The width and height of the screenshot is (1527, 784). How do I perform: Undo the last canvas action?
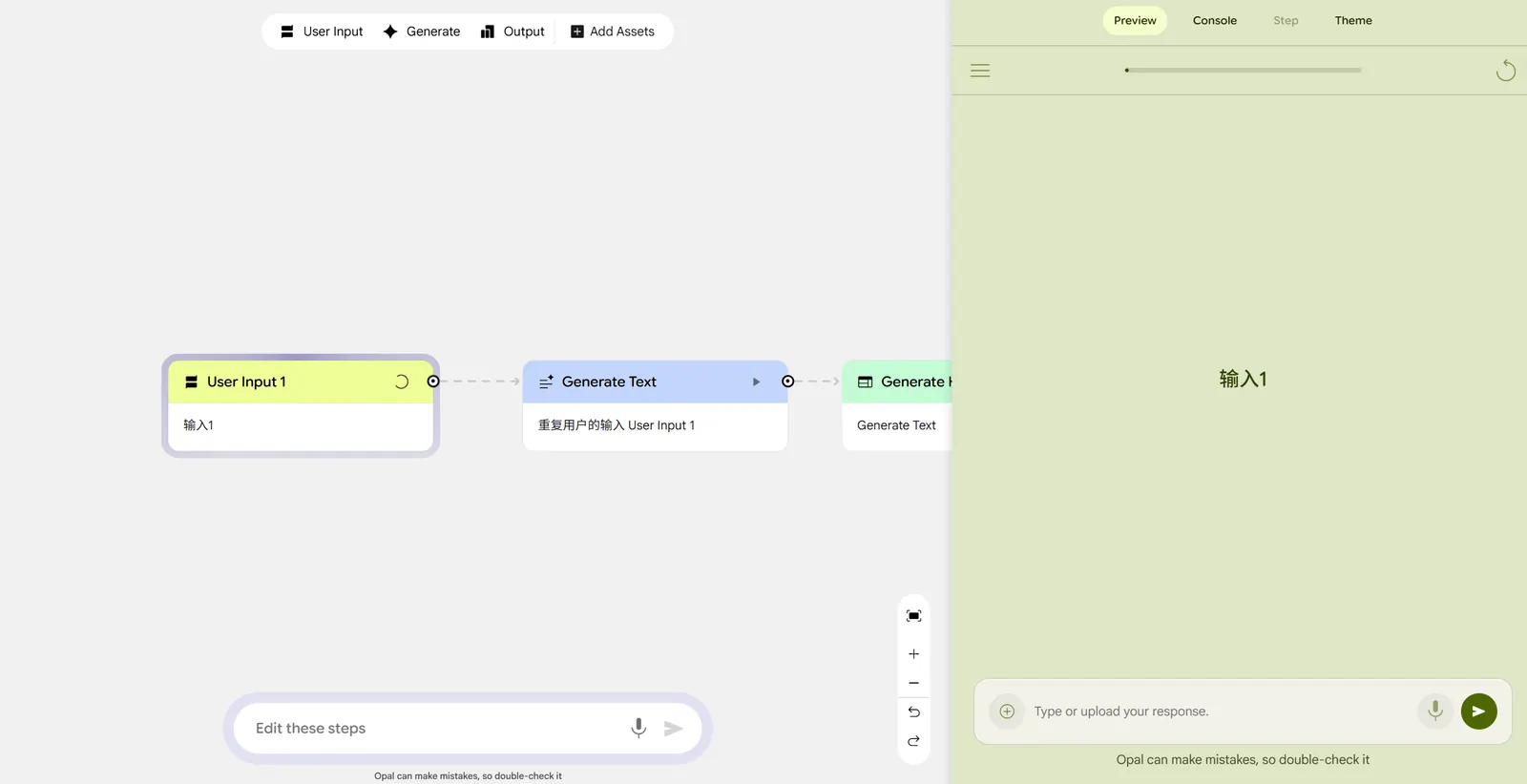913,712
